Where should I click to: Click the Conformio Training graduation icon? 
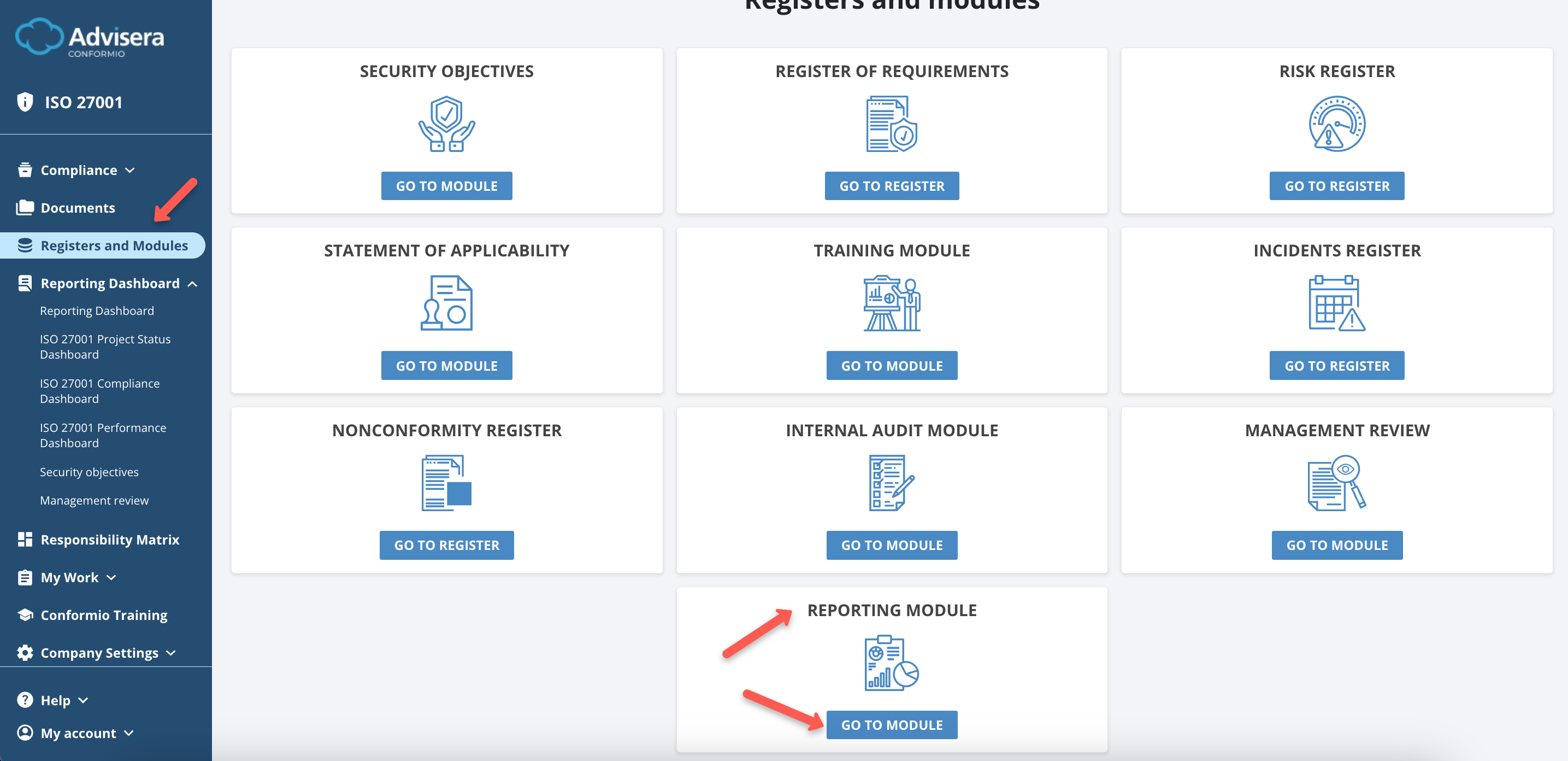pos(25,615)
